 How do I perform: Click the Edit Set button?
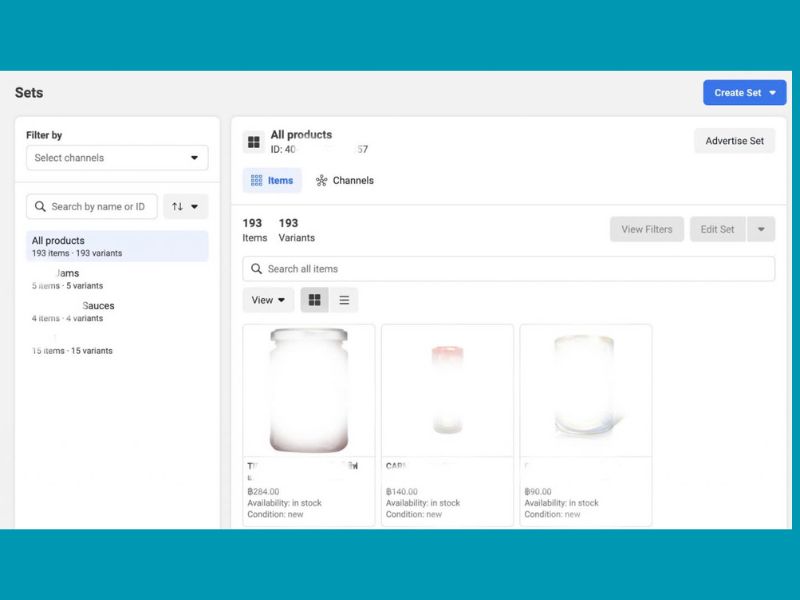(717, 230)
